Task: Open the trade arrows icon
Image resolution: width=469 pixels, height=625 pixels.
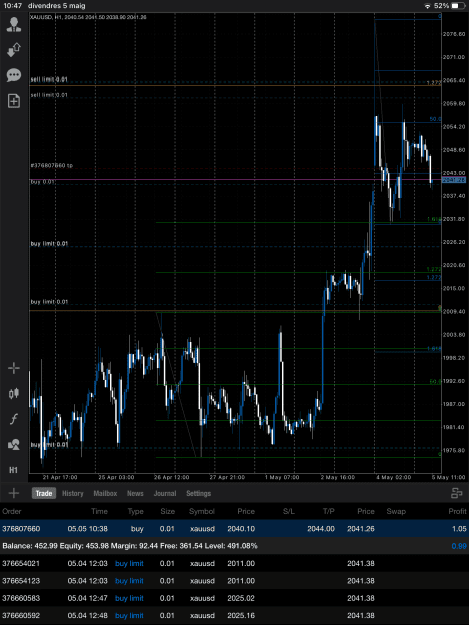Action: (x=14, y=50)
